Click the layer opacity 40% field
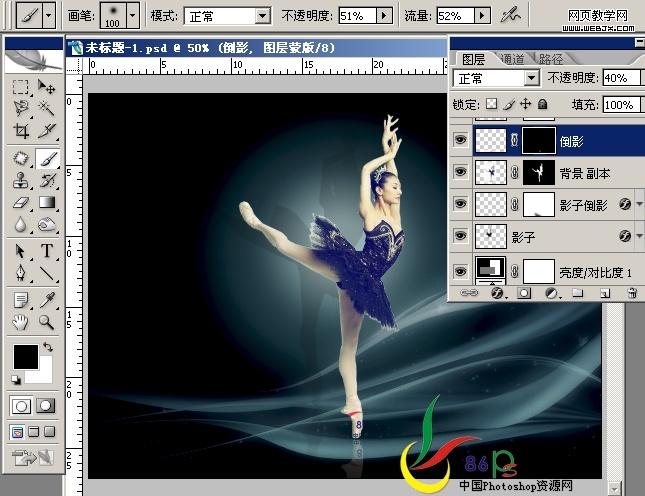The height and width of the screenshot is (496, 645). point(621,78)
